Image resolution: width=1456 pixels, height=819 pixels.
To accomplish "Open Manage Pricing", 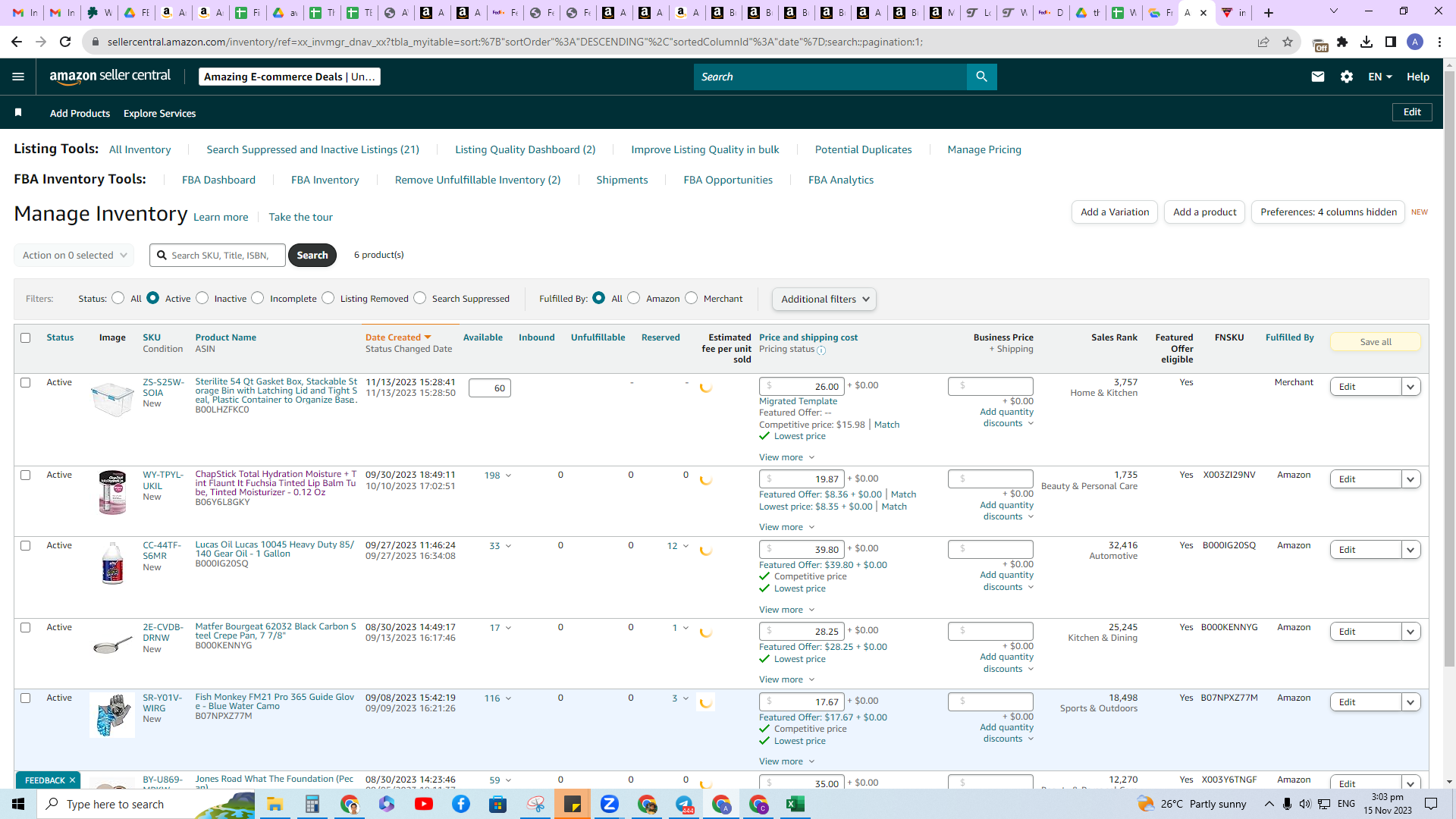I will pyautogui.click(x=984, y=149).
